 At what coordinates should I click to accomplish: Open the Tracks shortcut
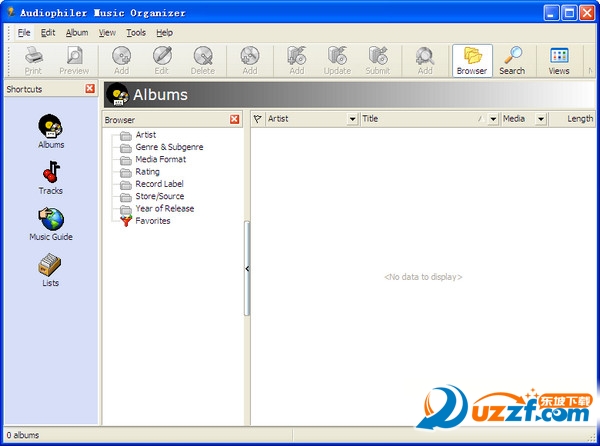[x=51, y=178]
